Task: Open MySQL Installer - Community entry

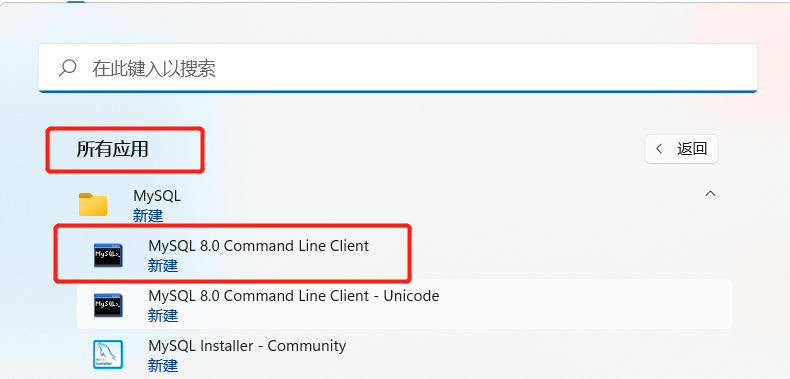Action: [405, 354]
